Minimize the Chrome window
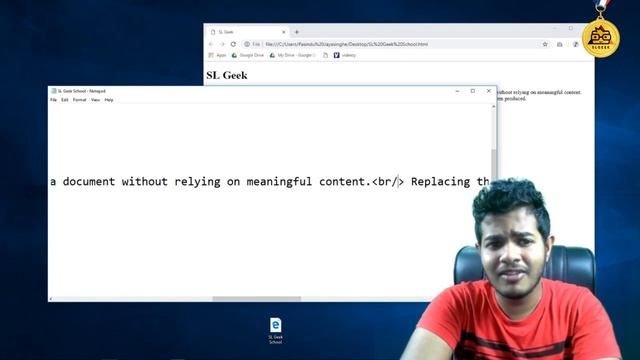 point(555,28)
